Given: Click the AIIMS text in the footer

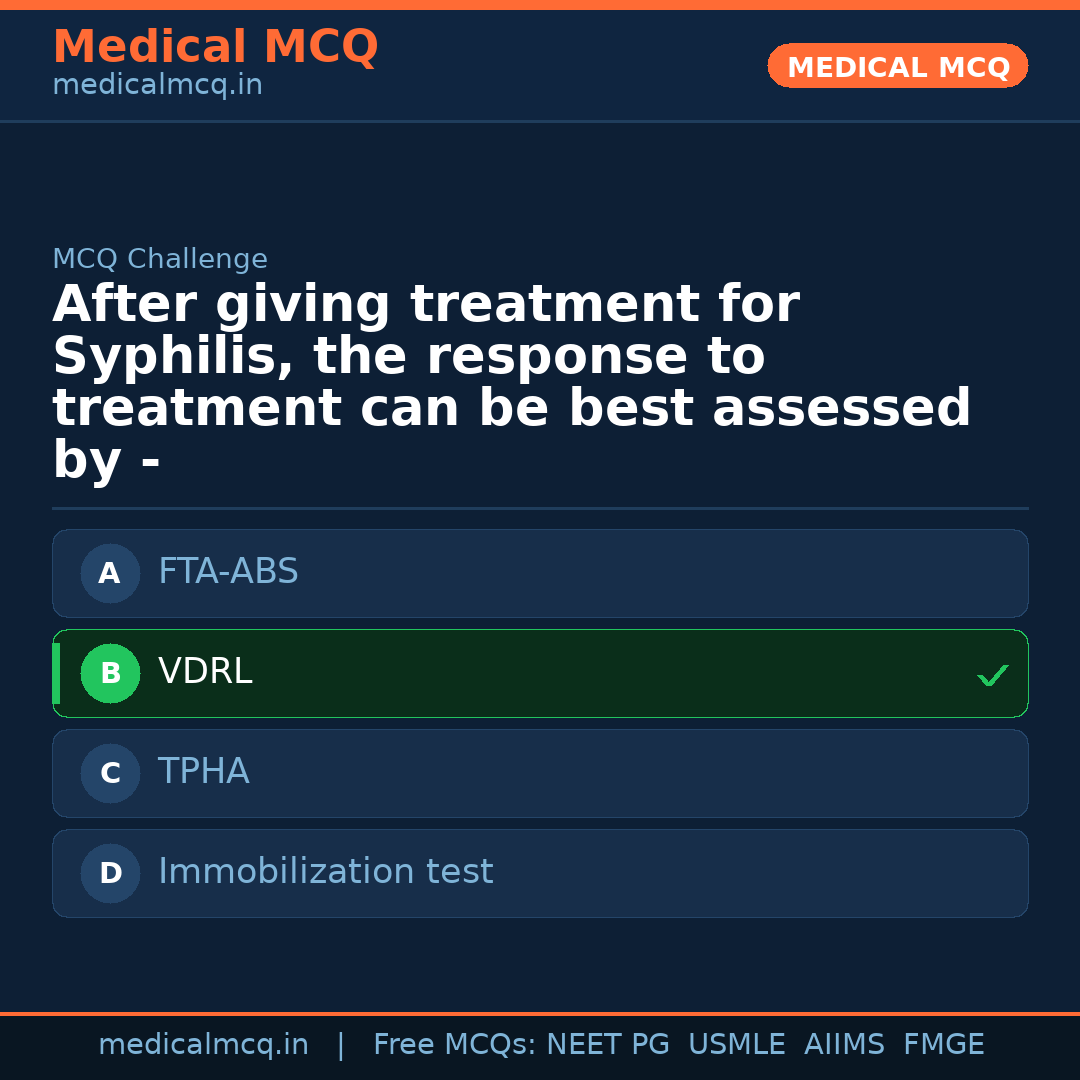Looking at the screenshot, I should 844,1045.
